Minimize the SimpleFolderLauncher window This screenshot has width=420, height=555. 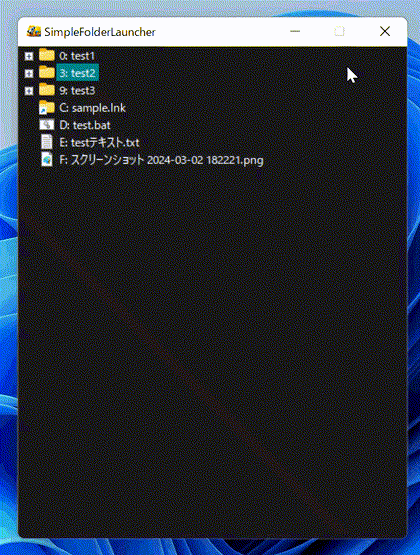click(295, 31)
